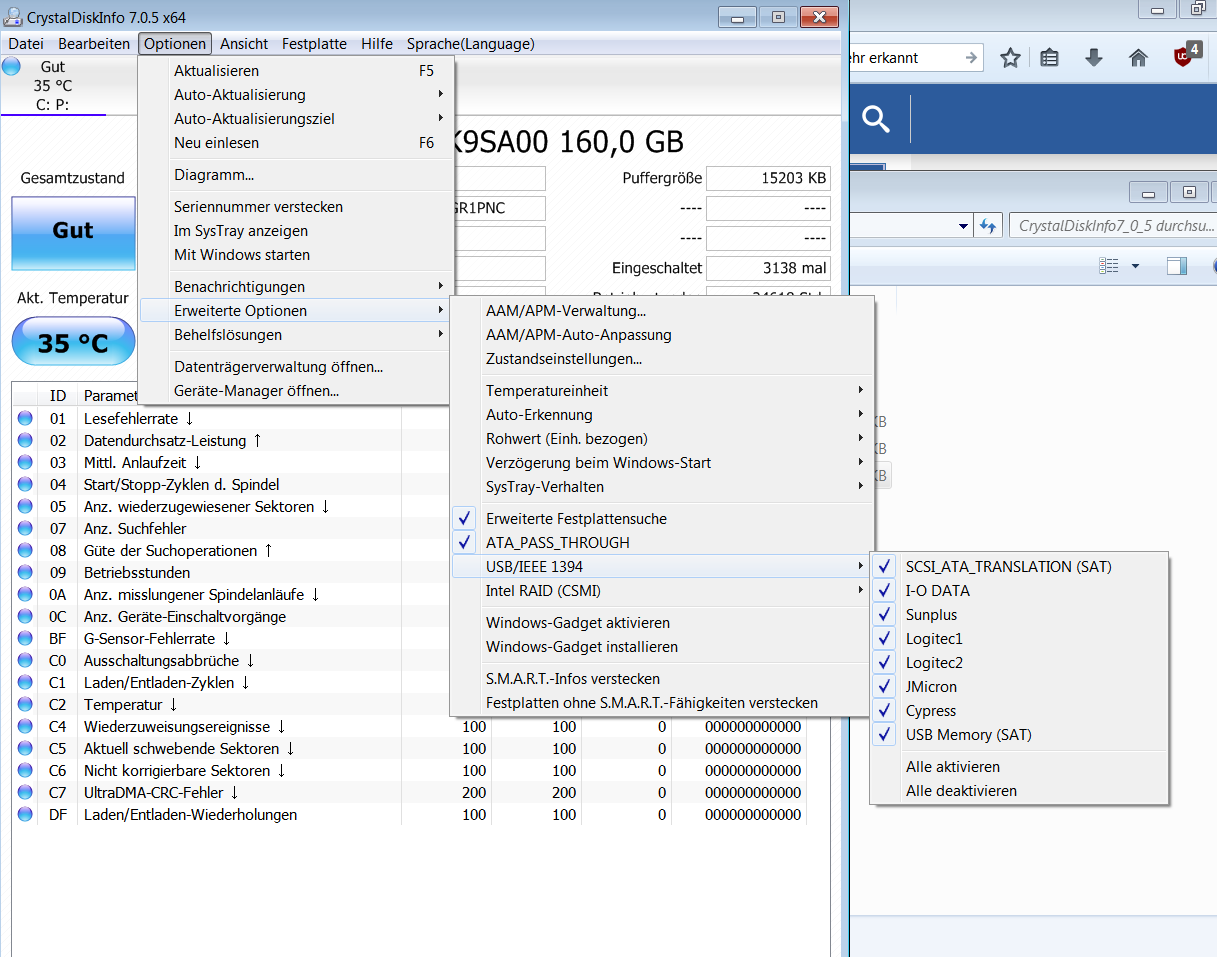Expand the Intel RAID (CSMI) submenu
Image resolution: width=1217 pixels, height=957 pixels.
(662, 590)
